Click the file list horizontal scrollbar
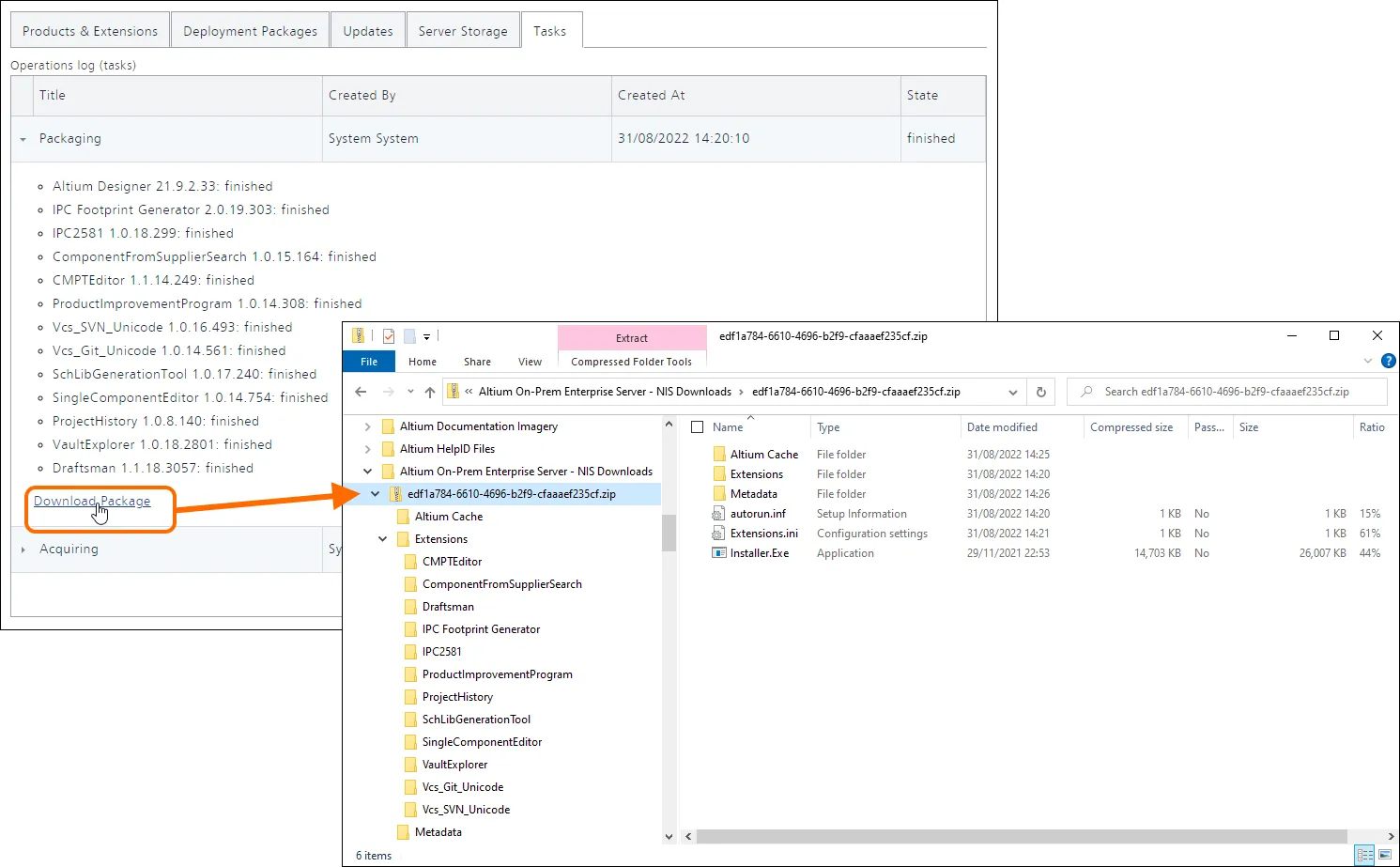The width and height of the screenshot is (1400, 867). click(x=1022, y=836)
